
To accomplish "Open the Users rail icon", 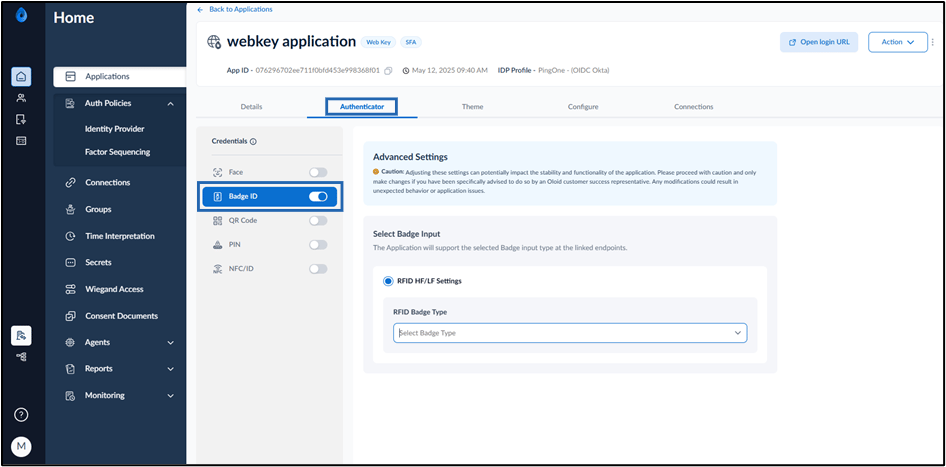I will (21, 98).
